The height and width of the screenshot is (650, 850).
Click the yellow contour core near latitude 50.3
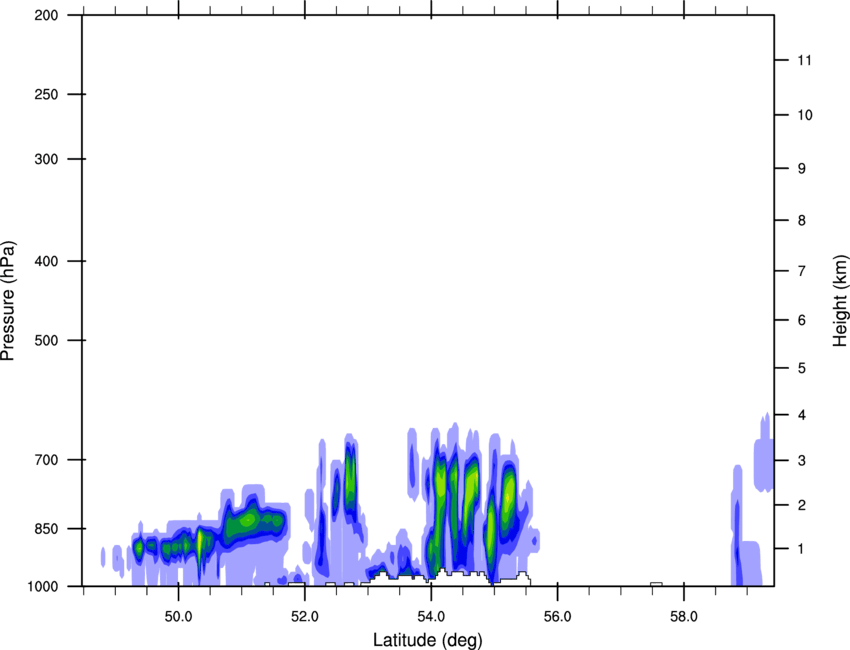click(x=199, y=542)
